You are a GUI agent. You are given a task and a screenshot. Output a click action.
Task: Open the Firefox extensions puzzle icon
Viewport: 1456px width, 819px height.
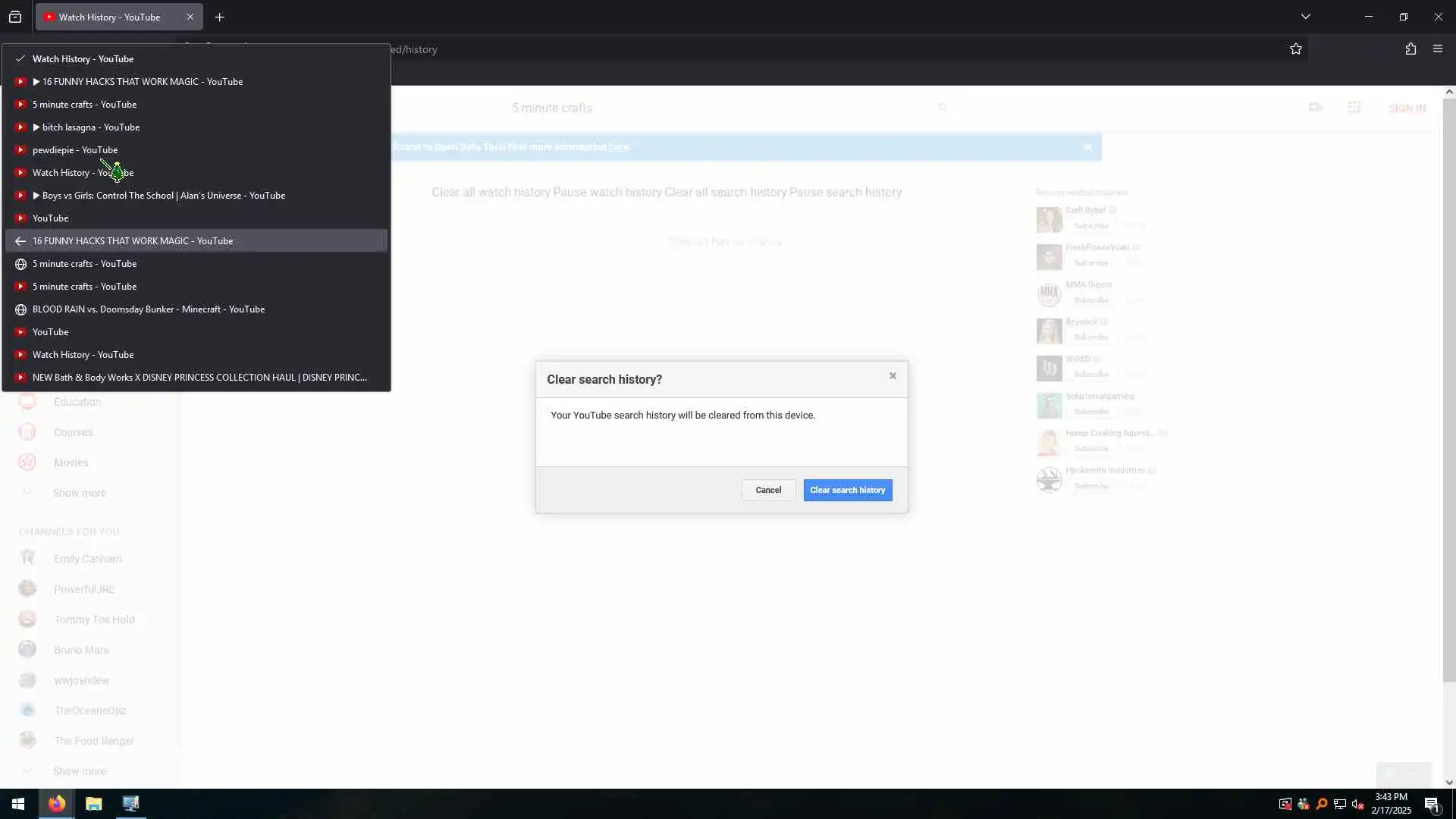[x=1410, y=49]
